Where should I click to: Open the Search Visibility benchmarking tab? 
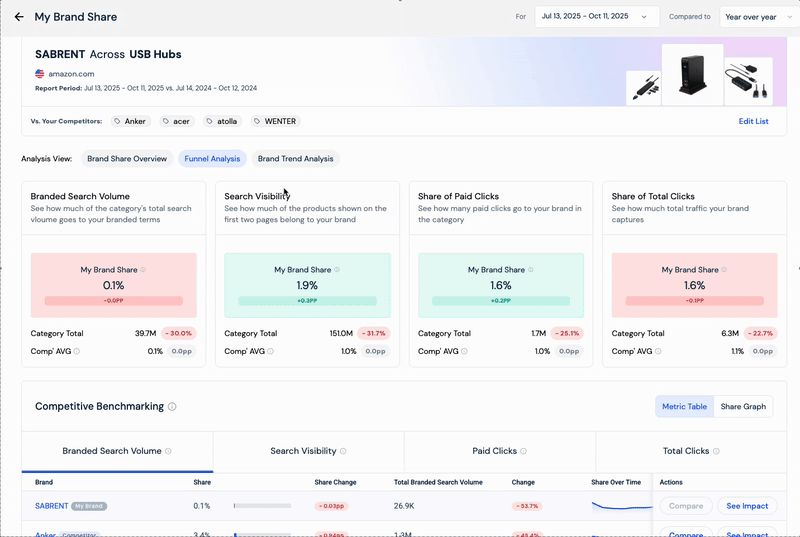point(309,451)
